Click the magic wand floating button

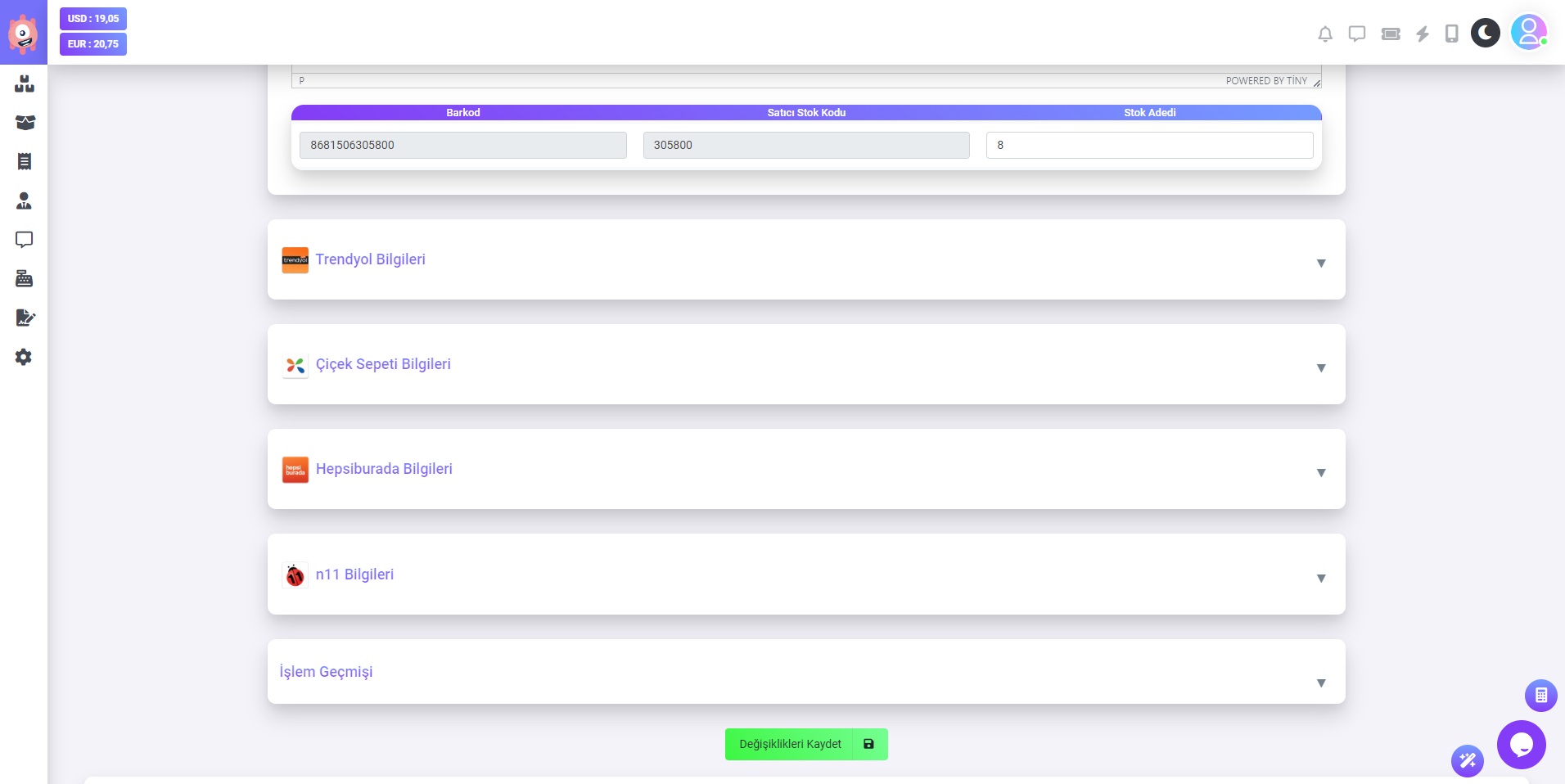1468,761
